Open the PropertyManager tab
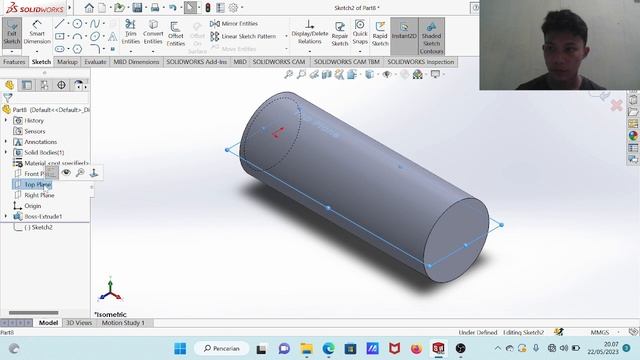This screenshot has height=360, width=640. click(x=27, y=85)
